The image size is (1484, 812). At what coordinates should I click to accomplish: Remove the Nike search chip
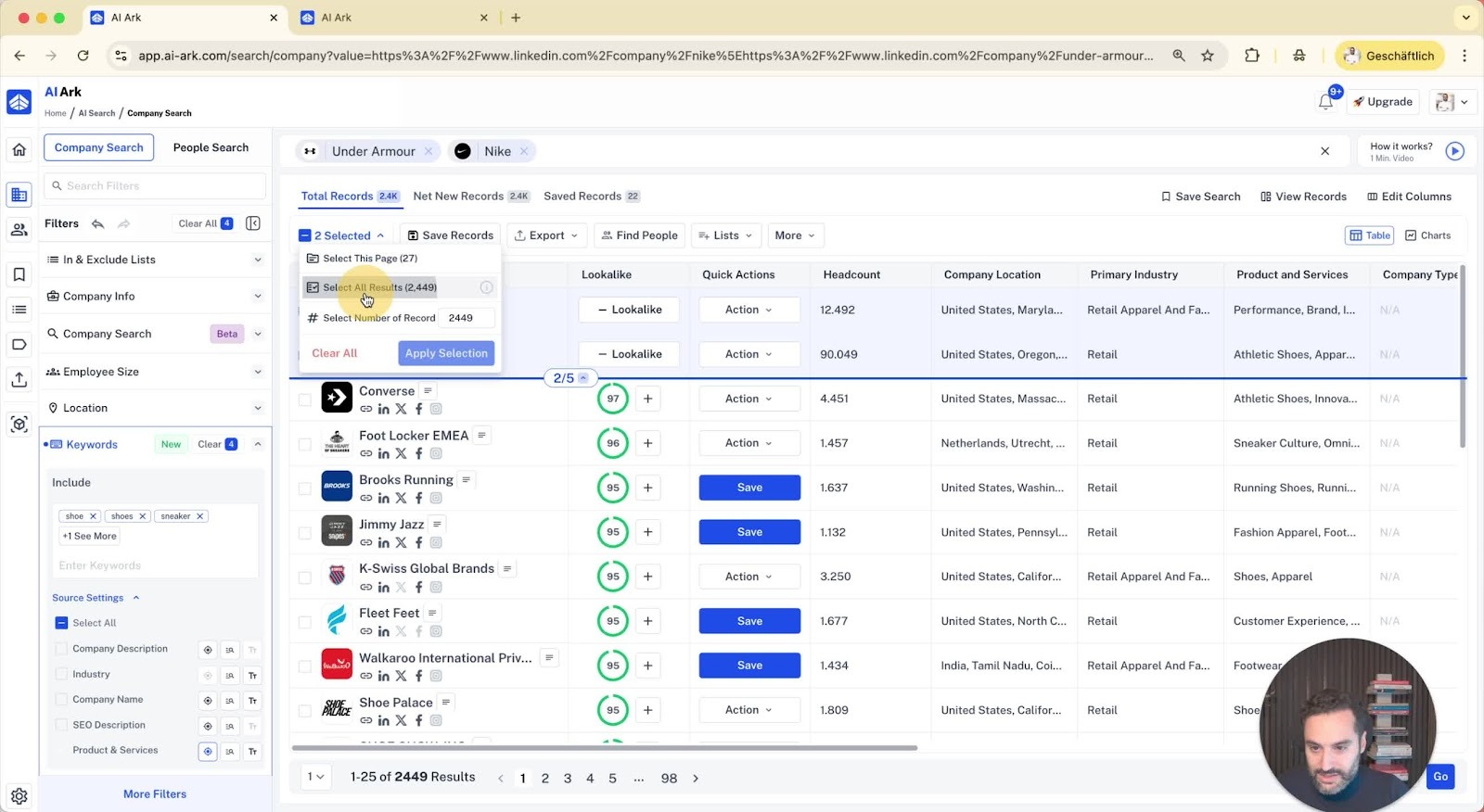524,151
